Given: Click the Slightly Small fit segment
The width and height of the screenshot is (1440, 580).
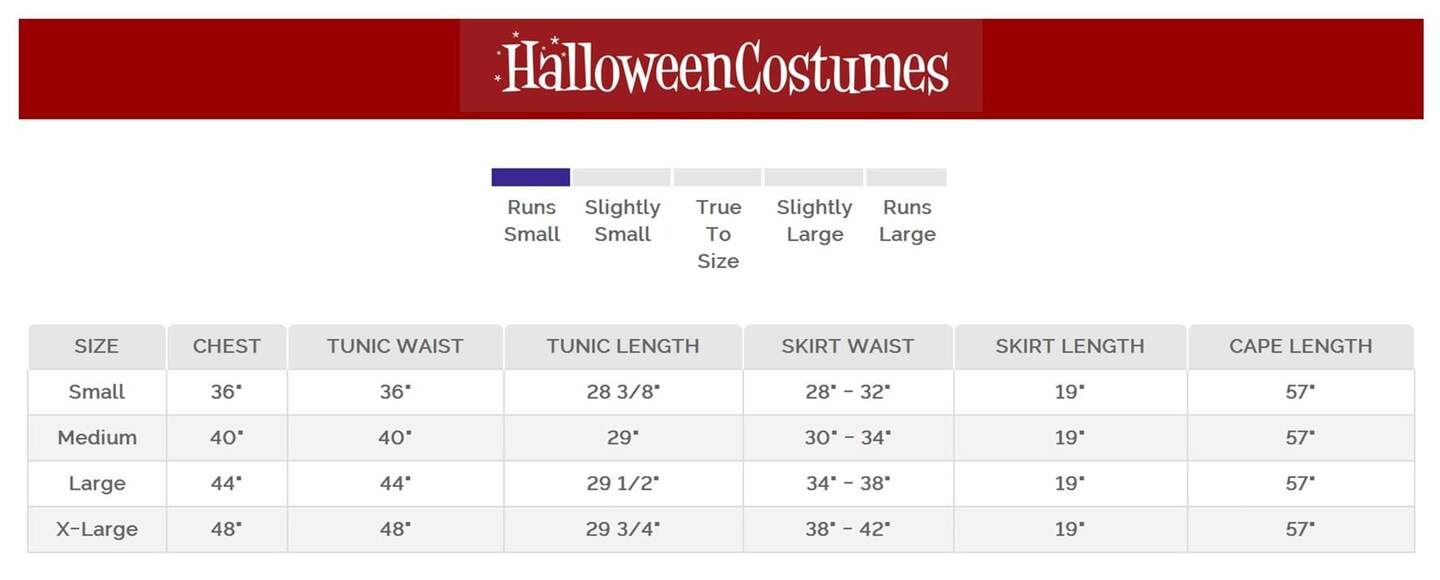Looking at the screenshot, I should point(621,177).
